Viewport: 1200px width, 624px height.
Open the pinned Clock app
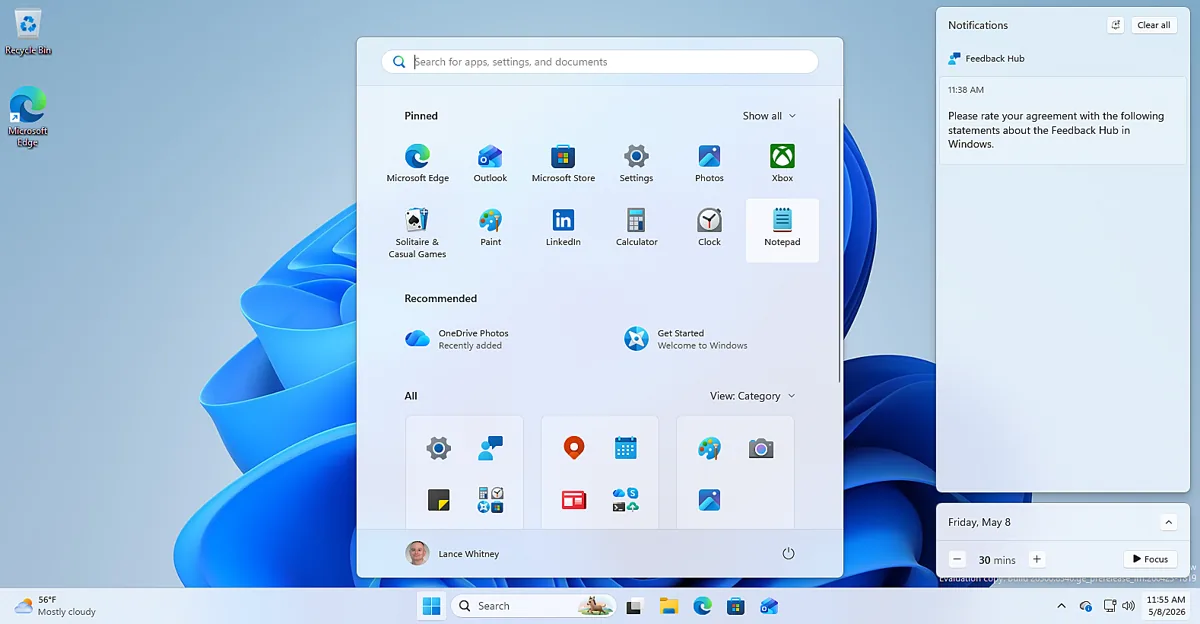pos(709,228)
